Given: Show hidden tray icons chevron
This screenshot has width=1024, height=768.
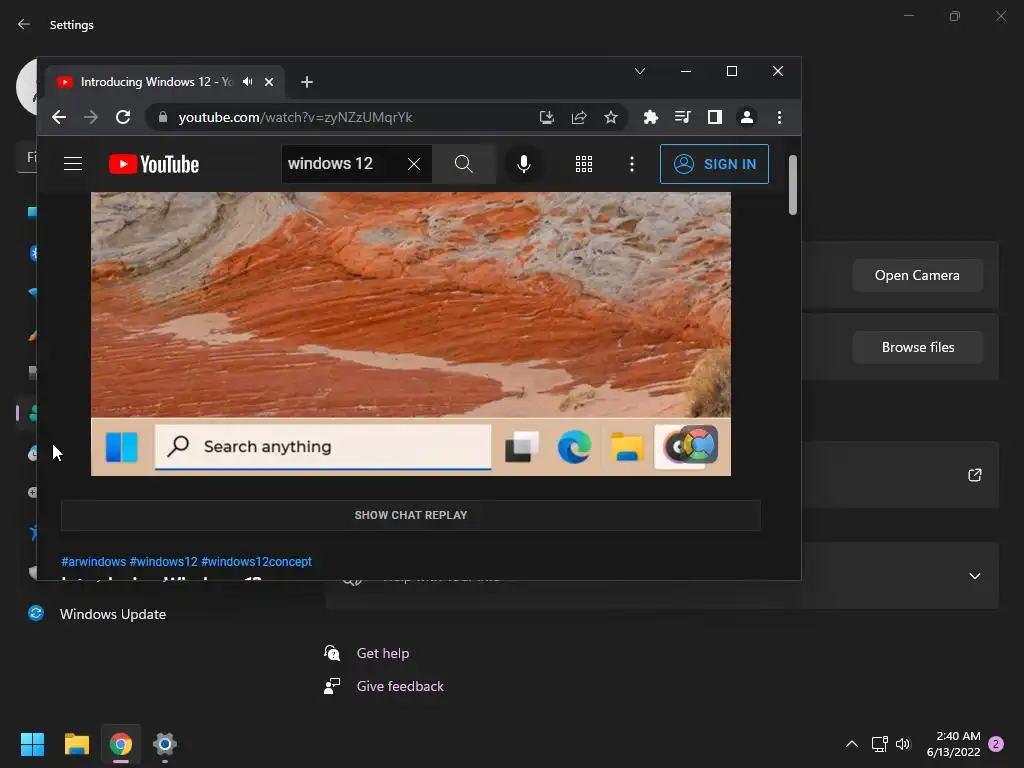Looking at the screenshot, I should [x=852, y=744].
